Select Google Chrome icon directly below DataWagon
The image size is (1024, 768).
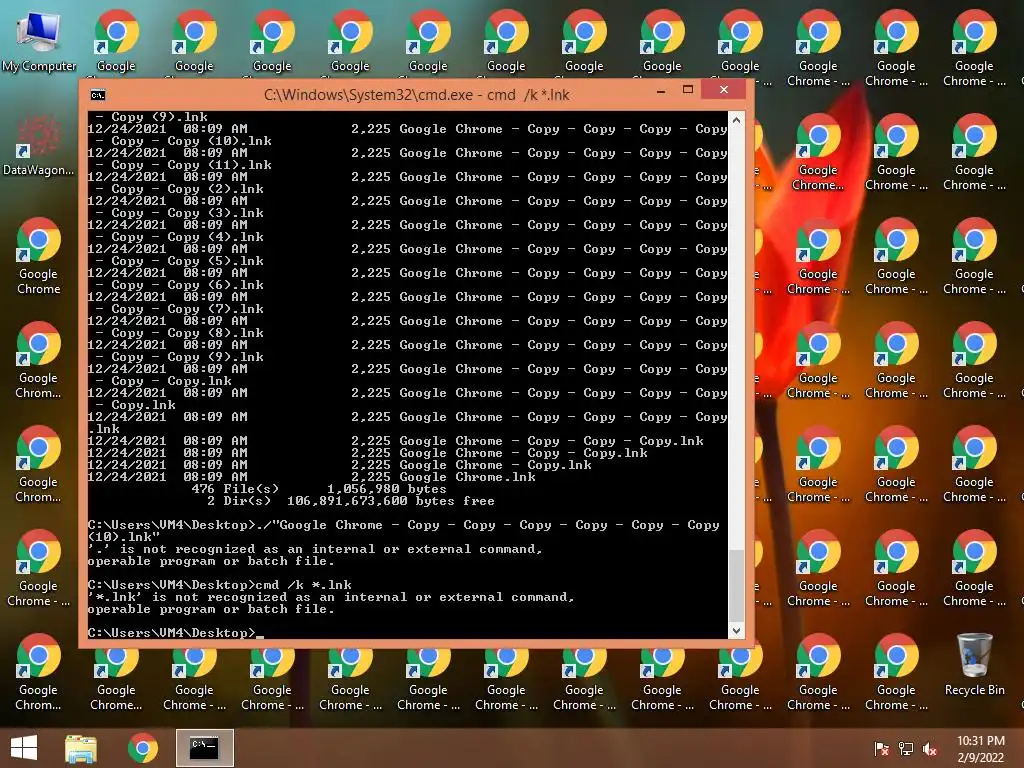point(39,257)
